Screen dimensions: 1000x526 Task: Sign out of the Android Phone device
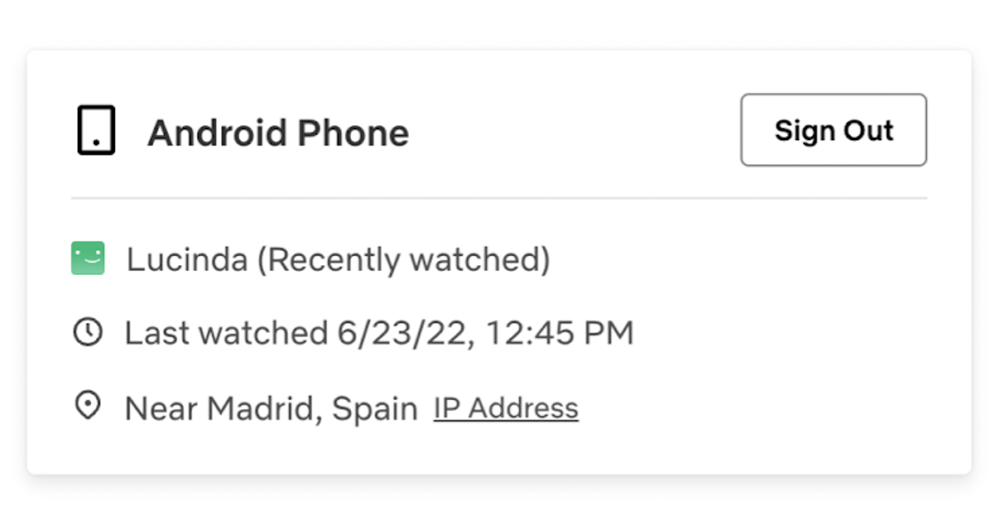(x=834, y=130)
